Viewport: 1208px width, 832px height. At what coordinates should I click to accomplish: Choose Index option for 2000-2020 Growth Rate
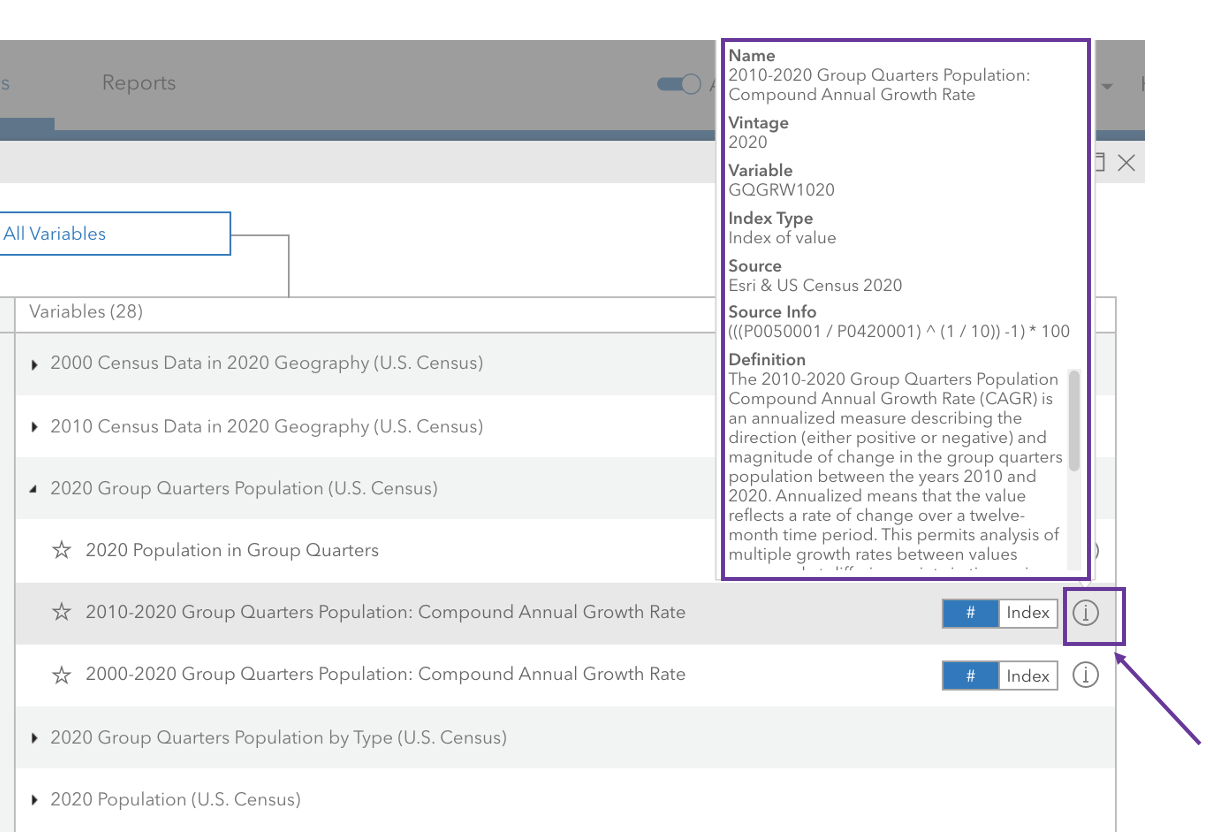click(x=1028, y=676)
